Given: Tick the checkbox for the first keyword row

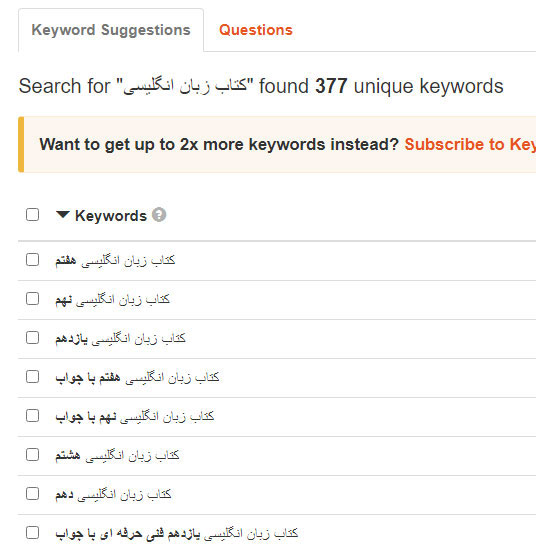Looking at the screenshot, I should click(33, 260).
